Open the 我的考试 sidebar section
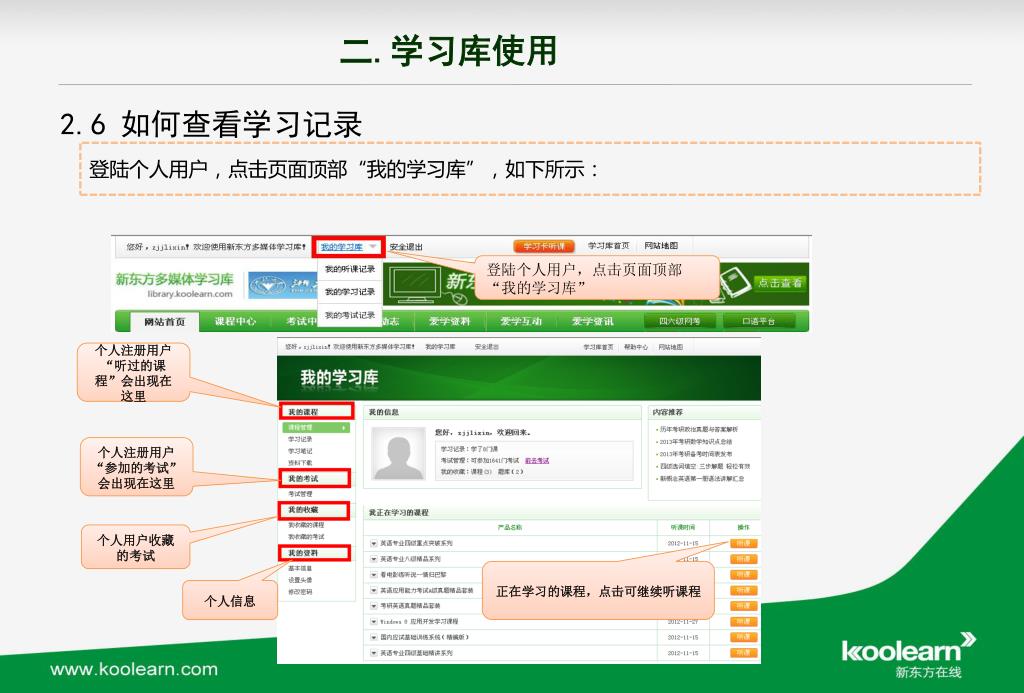Screen dimensions: 1024x693 pyautogui.click(x=315, y=479)
